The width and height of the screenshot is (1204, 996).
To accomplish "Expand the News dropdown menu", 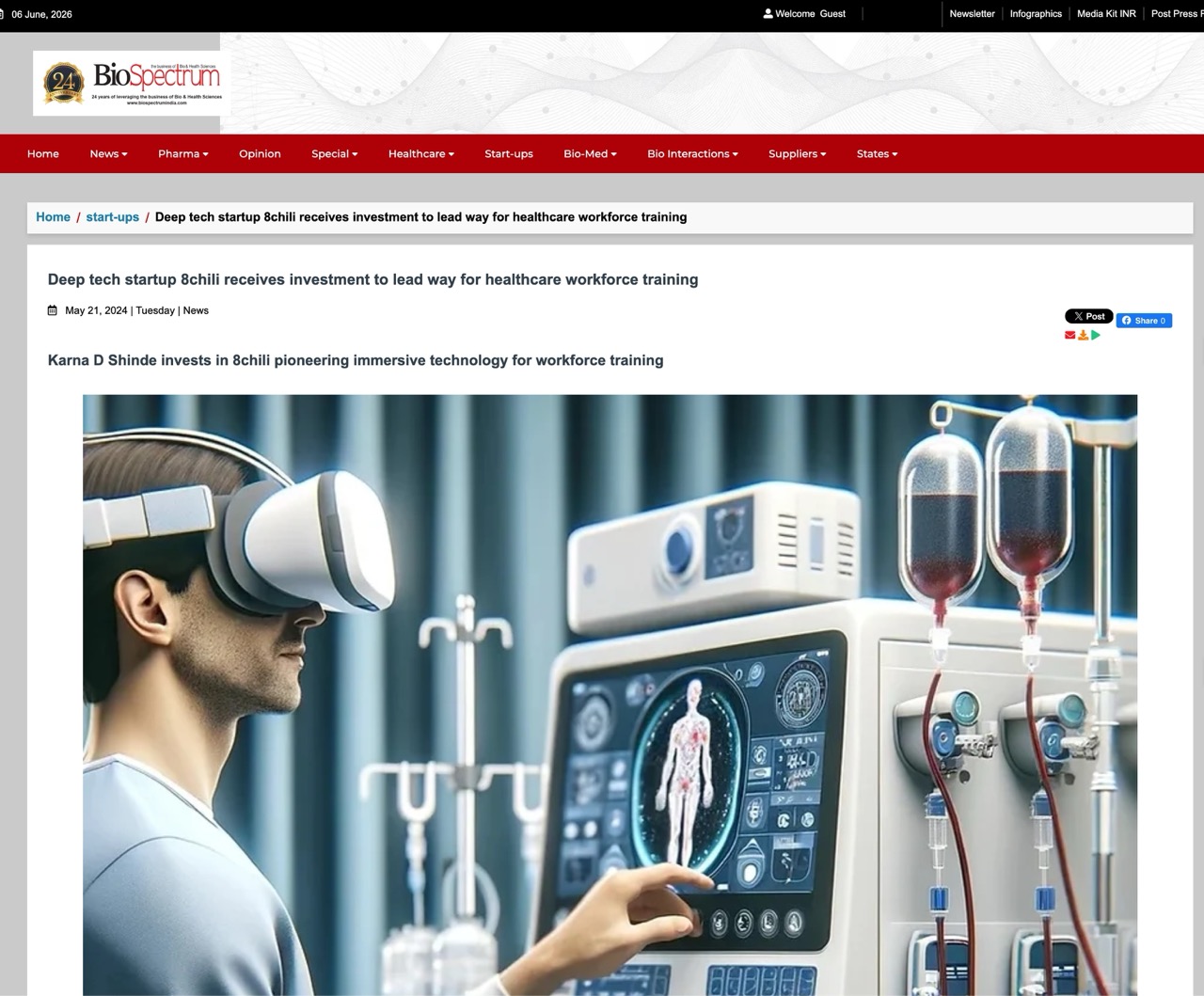I will [x=108, y=153].
